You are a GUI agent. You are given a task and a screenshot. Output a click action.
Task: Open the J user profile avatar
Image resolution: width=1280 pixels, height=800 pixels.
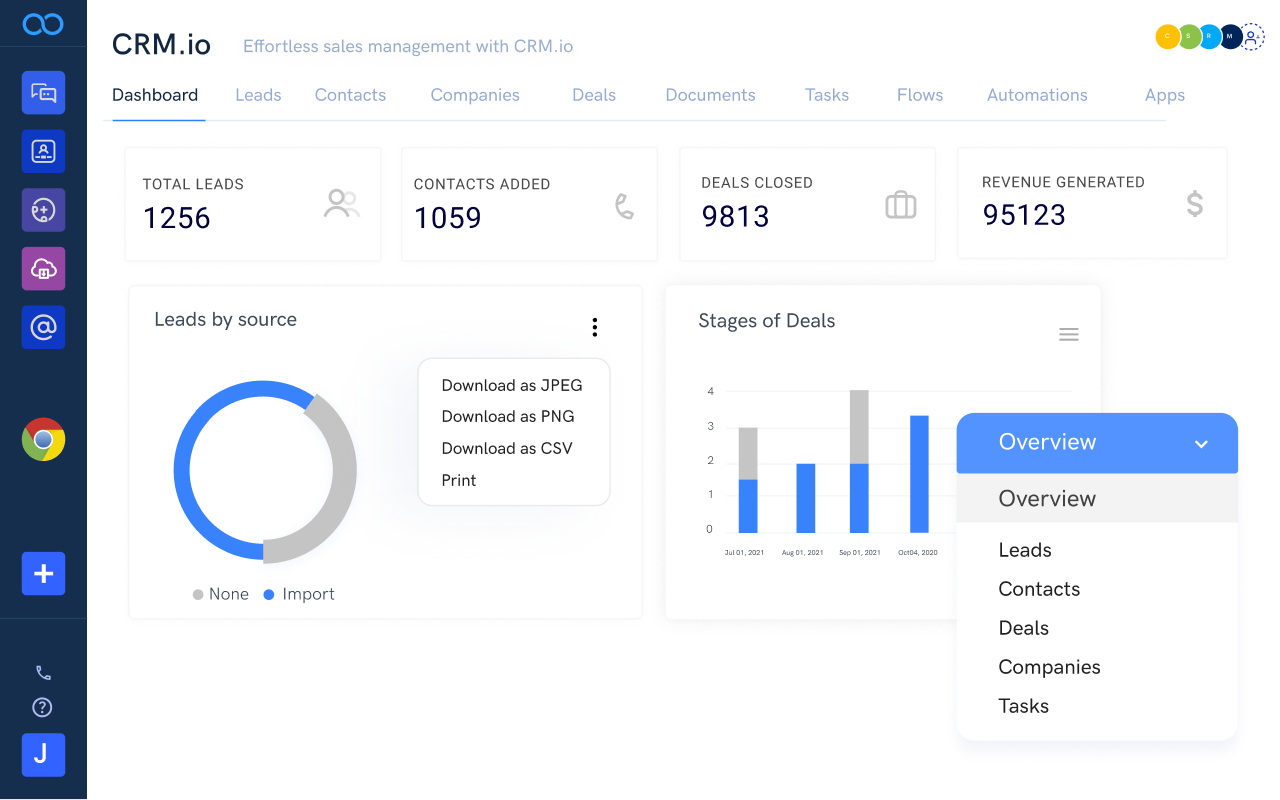43,755
